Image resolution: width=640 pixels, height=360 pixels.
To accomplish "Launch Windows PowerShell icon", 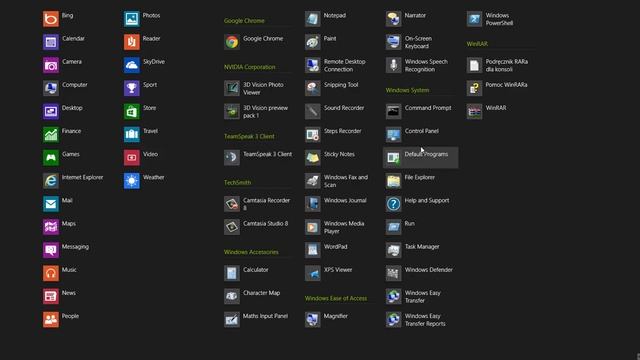I will (x=474, y=19).
